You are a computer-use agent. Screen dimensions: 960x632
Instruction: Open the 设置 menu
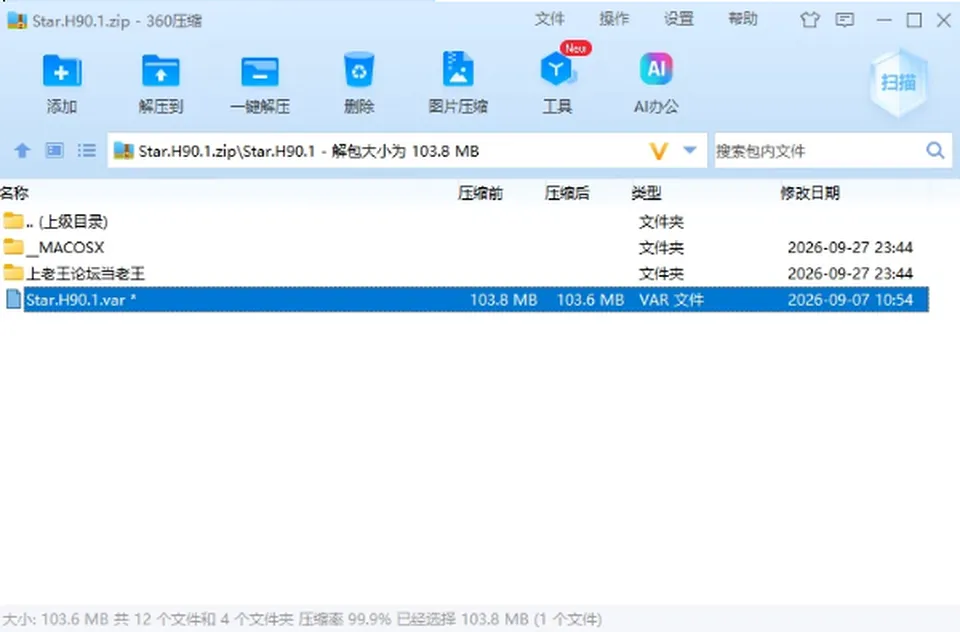(x=679, y=20)
